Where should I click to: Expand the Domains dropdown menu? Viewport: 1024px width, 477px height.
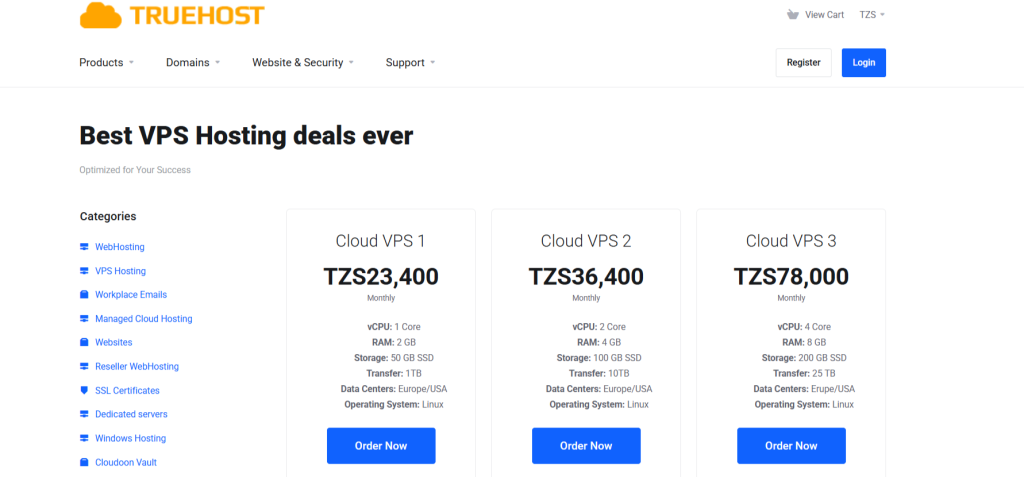click(193, 63)
